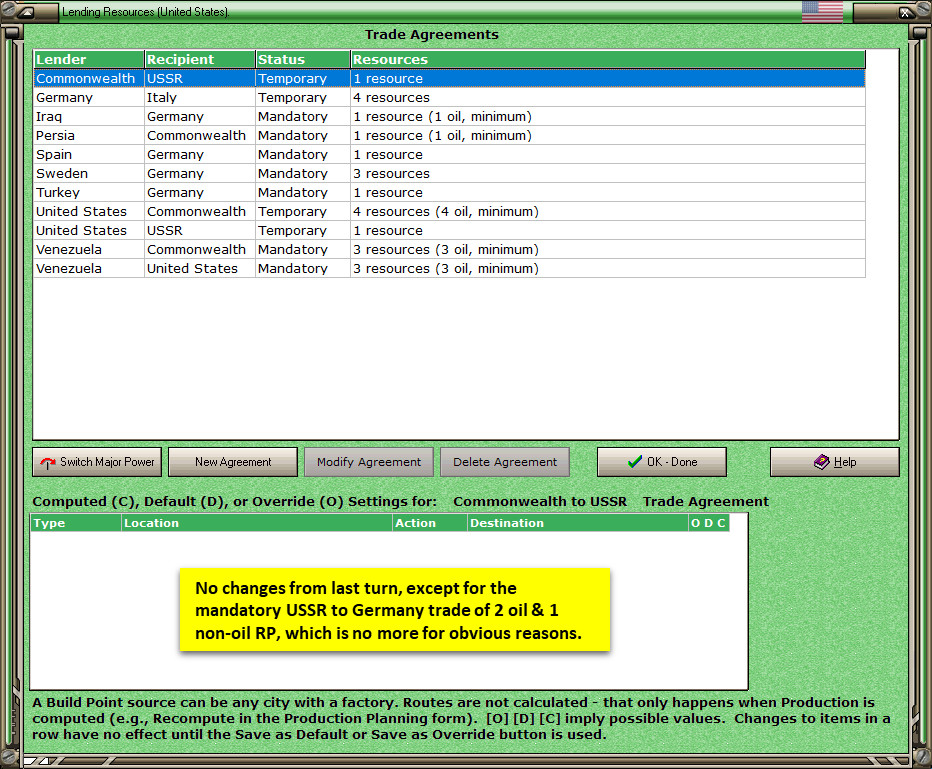The height and width of the screenshot is (769, 932).
Task: Open the Help button
Action: [835, 462]
